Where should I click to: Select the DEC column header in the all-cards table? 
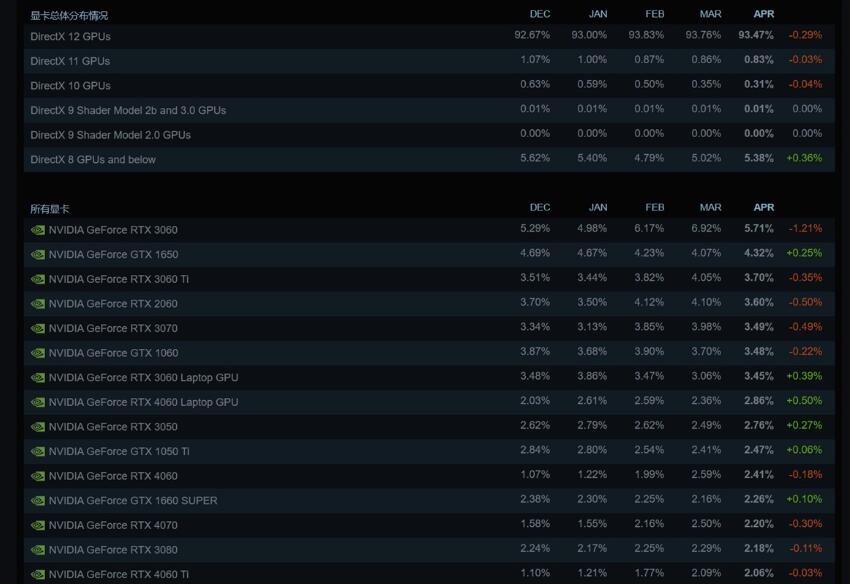(x=539, y=207)
